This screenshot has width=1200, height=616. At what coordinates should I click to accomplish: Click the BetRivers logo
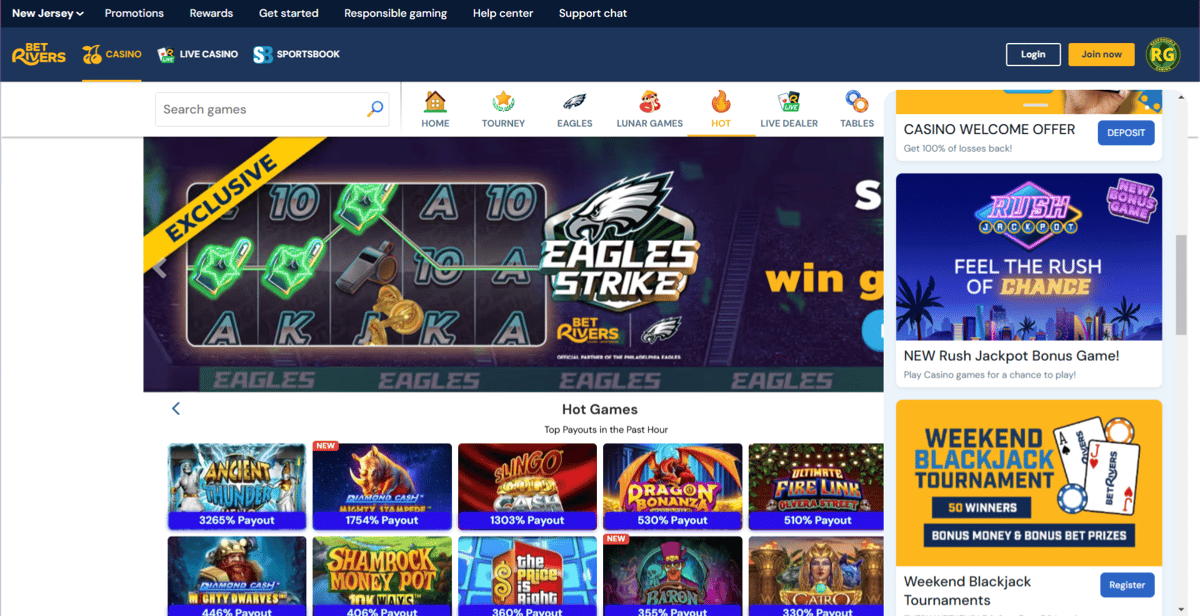[39, 54]
